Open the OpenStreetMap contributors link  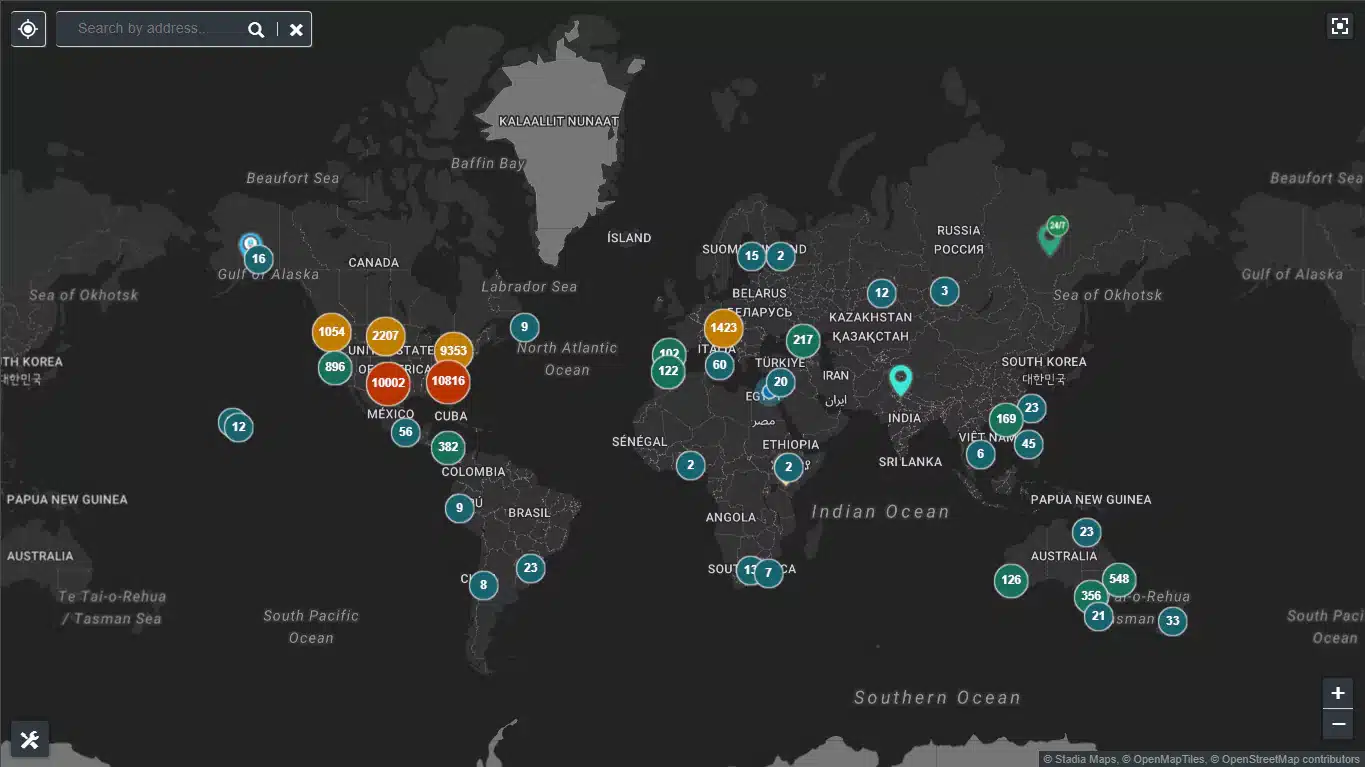click(1285, 759)
